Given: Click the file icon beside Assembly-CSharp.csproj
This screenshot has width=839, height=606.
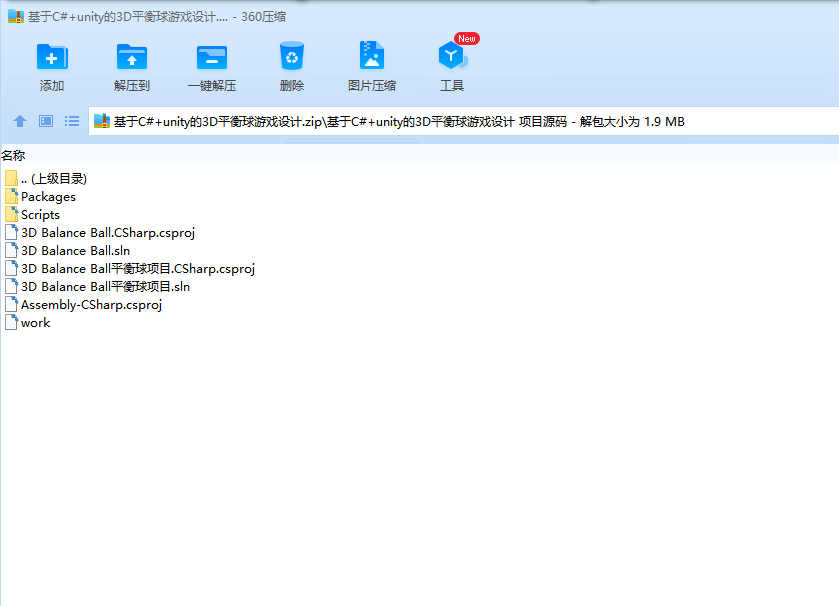Looking at the screenshot, I should pyautogui.click(x=11, y=304).
